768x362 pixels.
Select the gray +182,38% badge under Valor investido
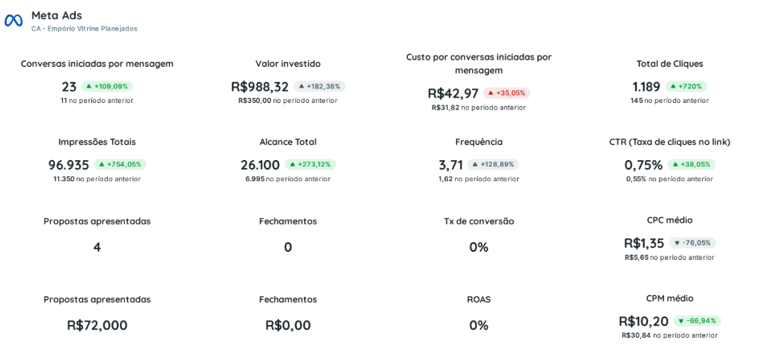point(319,87)
